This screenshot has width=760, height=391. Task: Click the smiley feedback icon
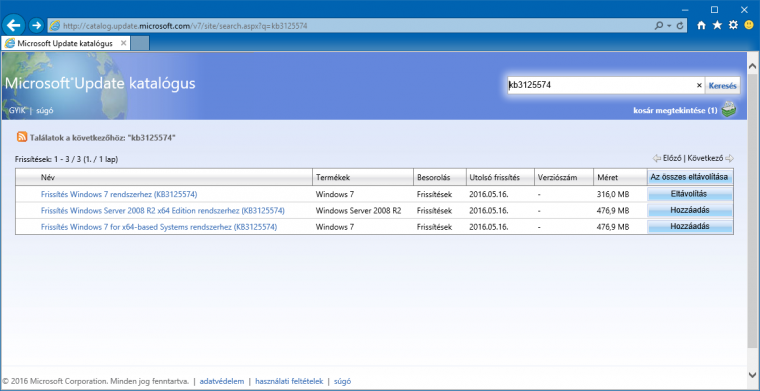coord(749,25)
